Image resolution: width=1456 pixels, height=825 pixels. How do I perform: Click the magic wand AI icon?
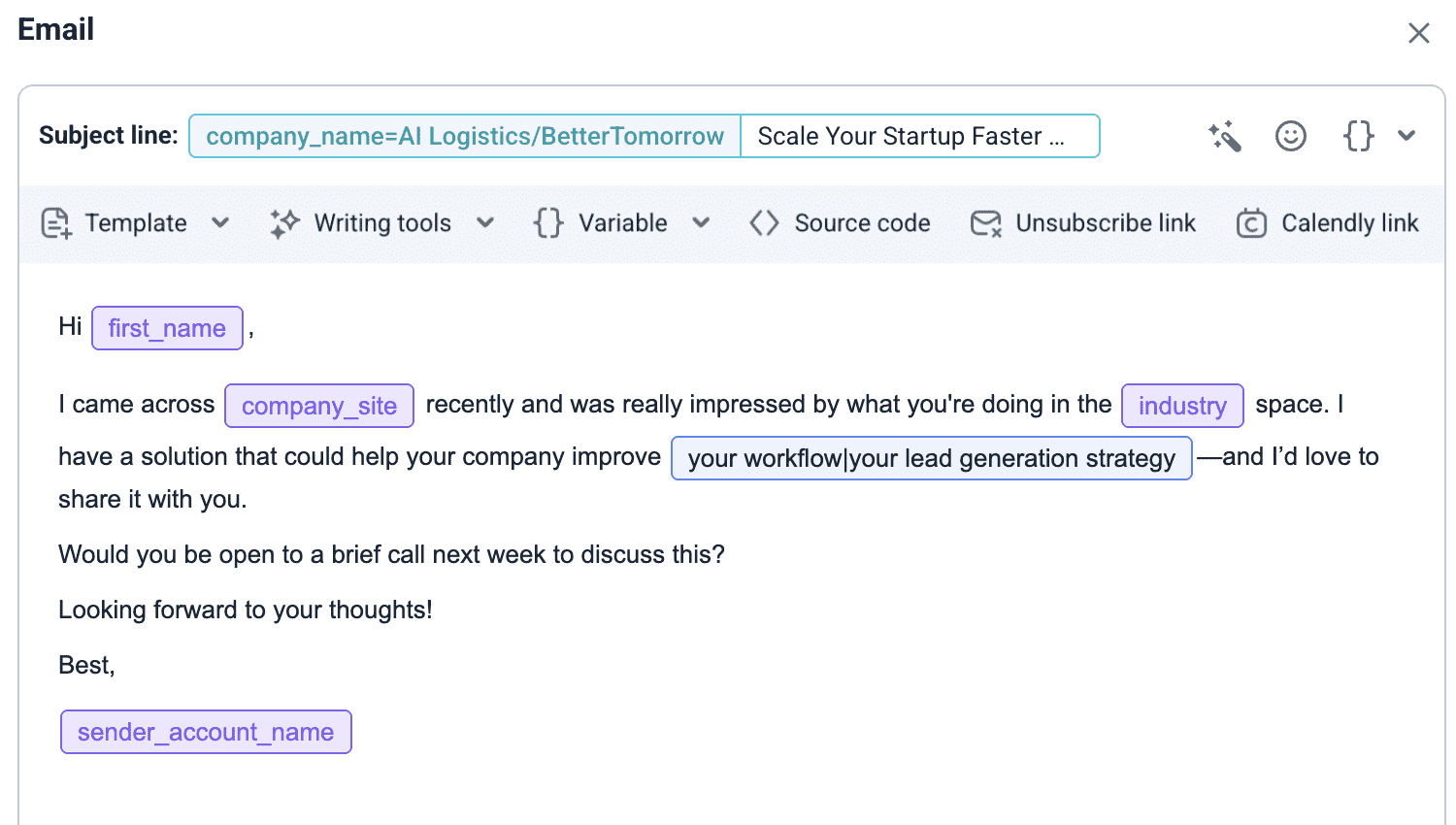tap(1225, 137)
